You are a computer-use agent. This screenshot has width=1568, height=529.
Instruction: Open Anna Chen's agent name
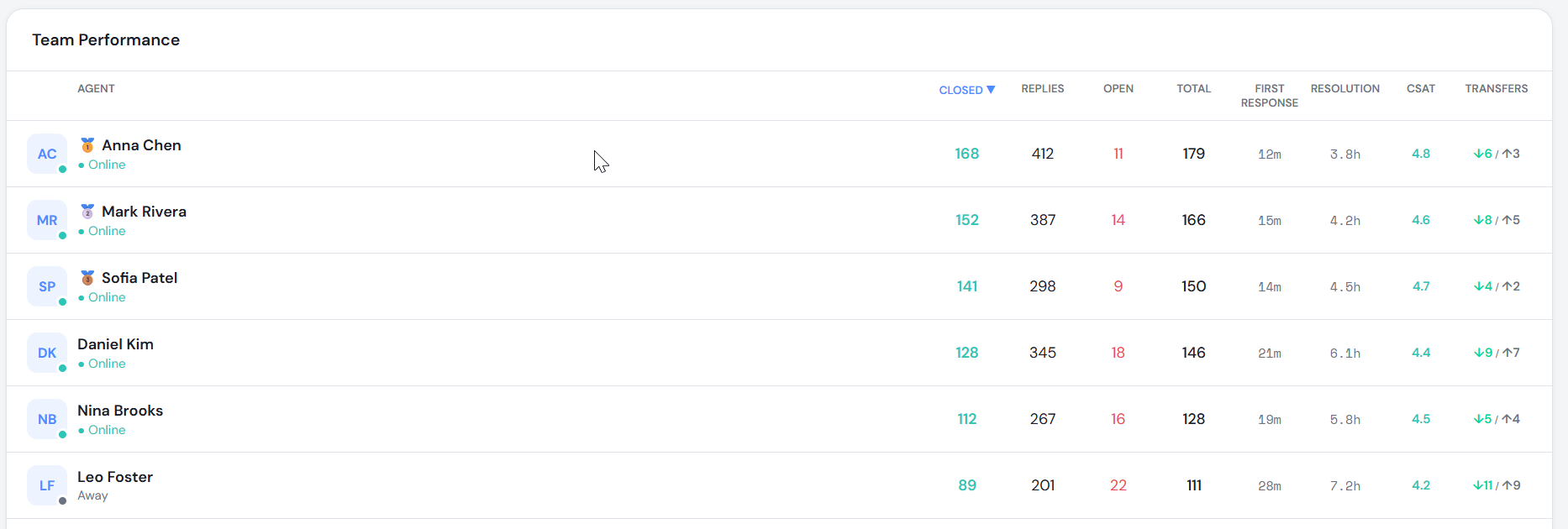pos(141,145)
